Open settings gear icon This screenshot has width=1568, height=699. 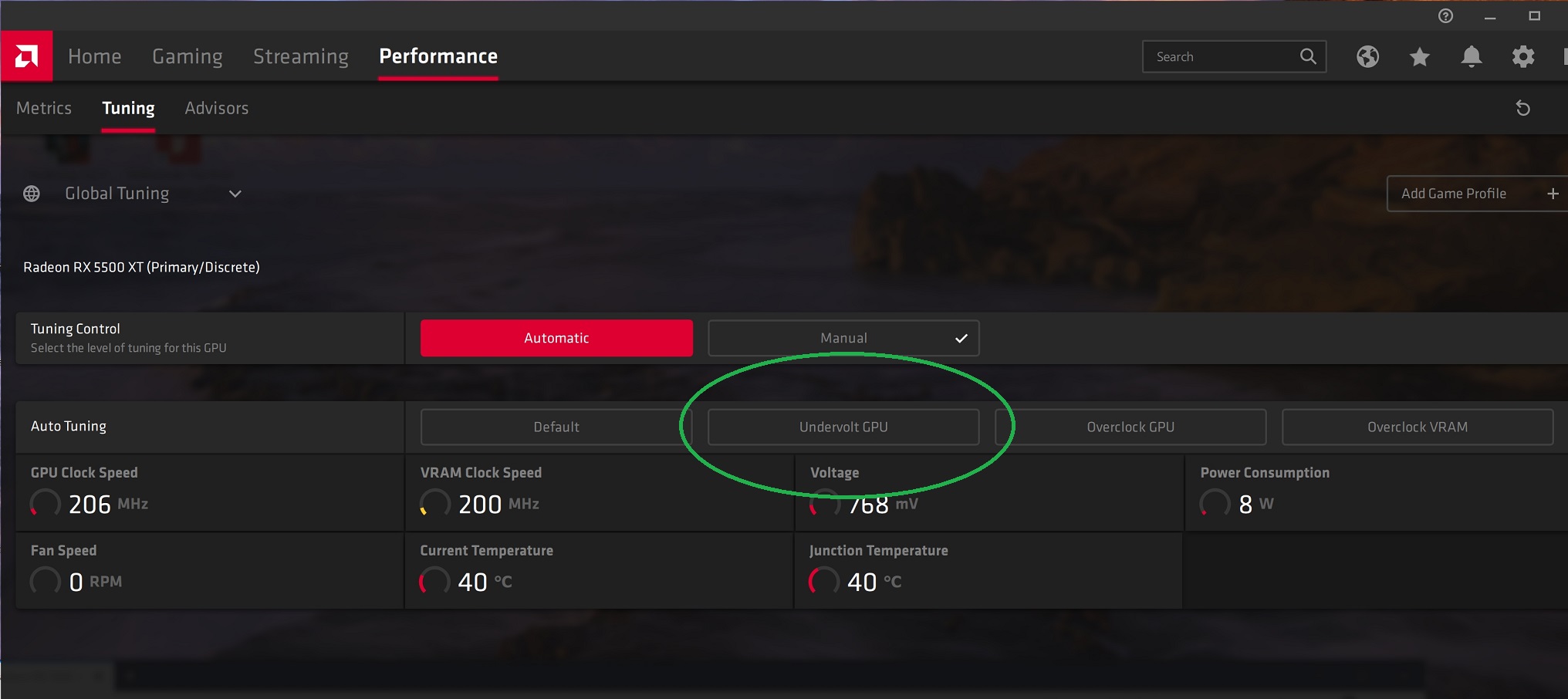[1523, 56]
